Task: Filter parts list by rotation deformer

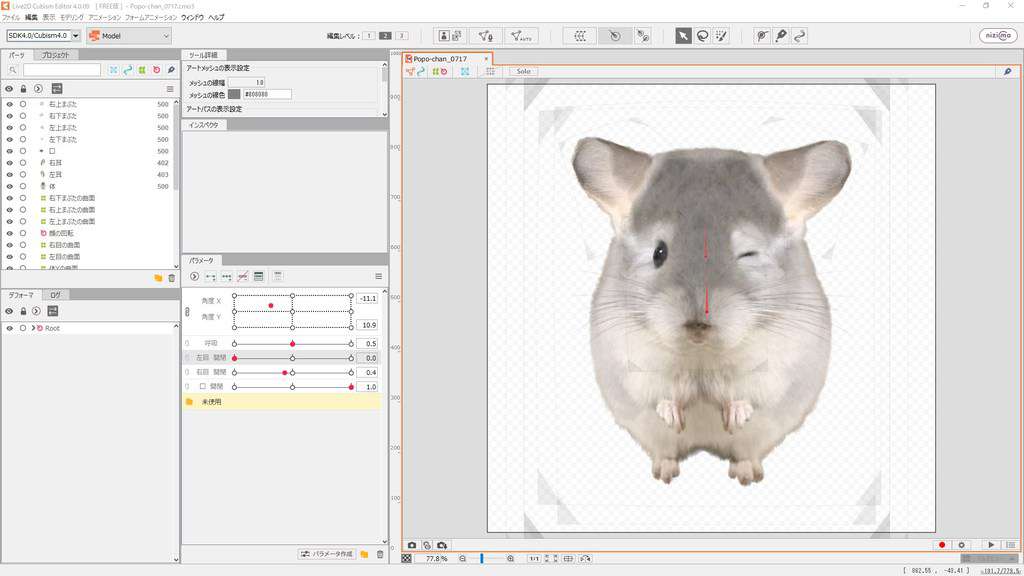Action: tap(156, 70)
